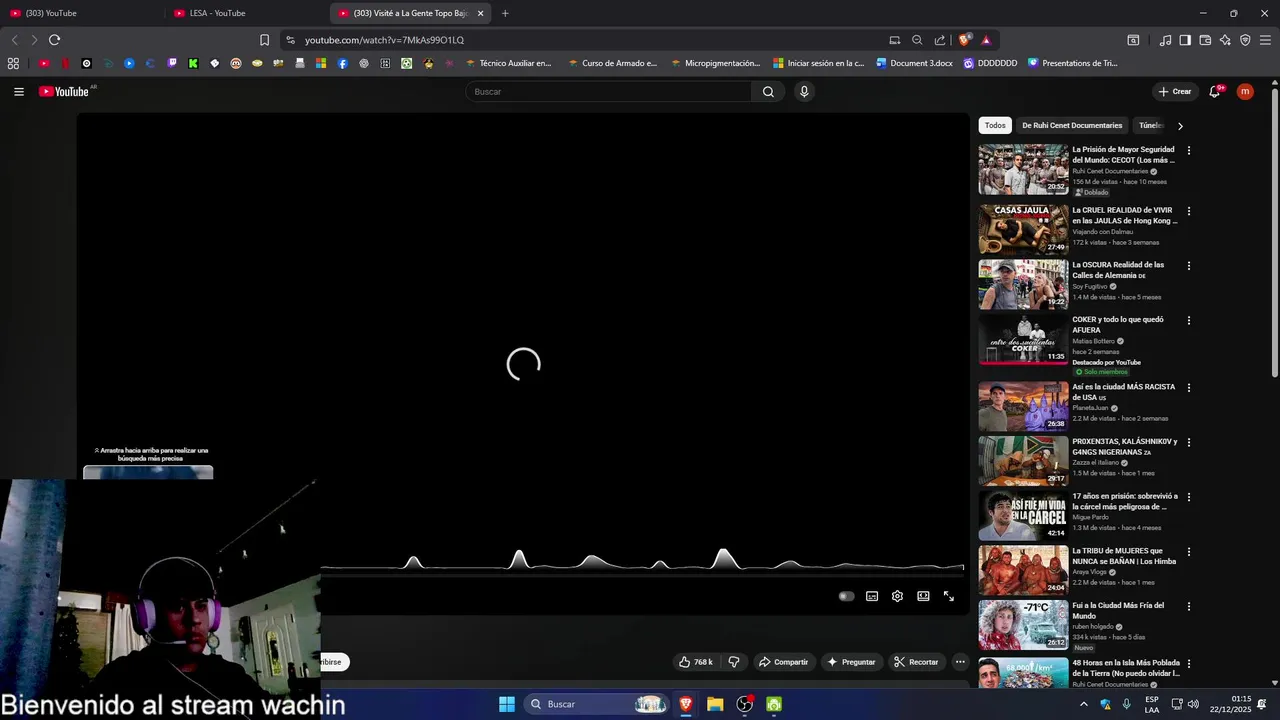Open the video player settings gear
This screenshot has width=1280, height=720.
click(x=897, y=596)
